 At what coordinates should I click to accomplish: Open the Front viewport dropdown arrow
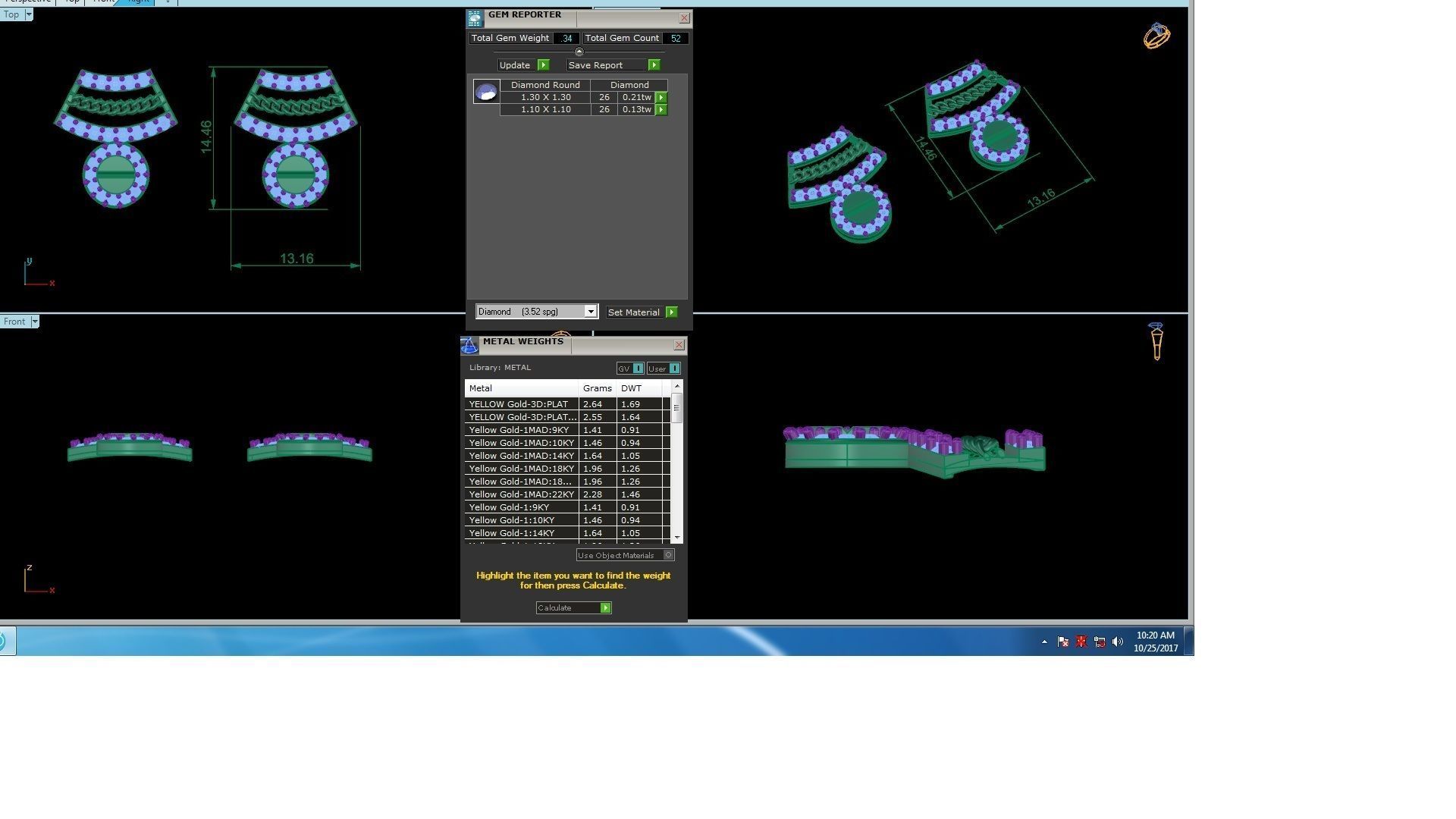34,322
